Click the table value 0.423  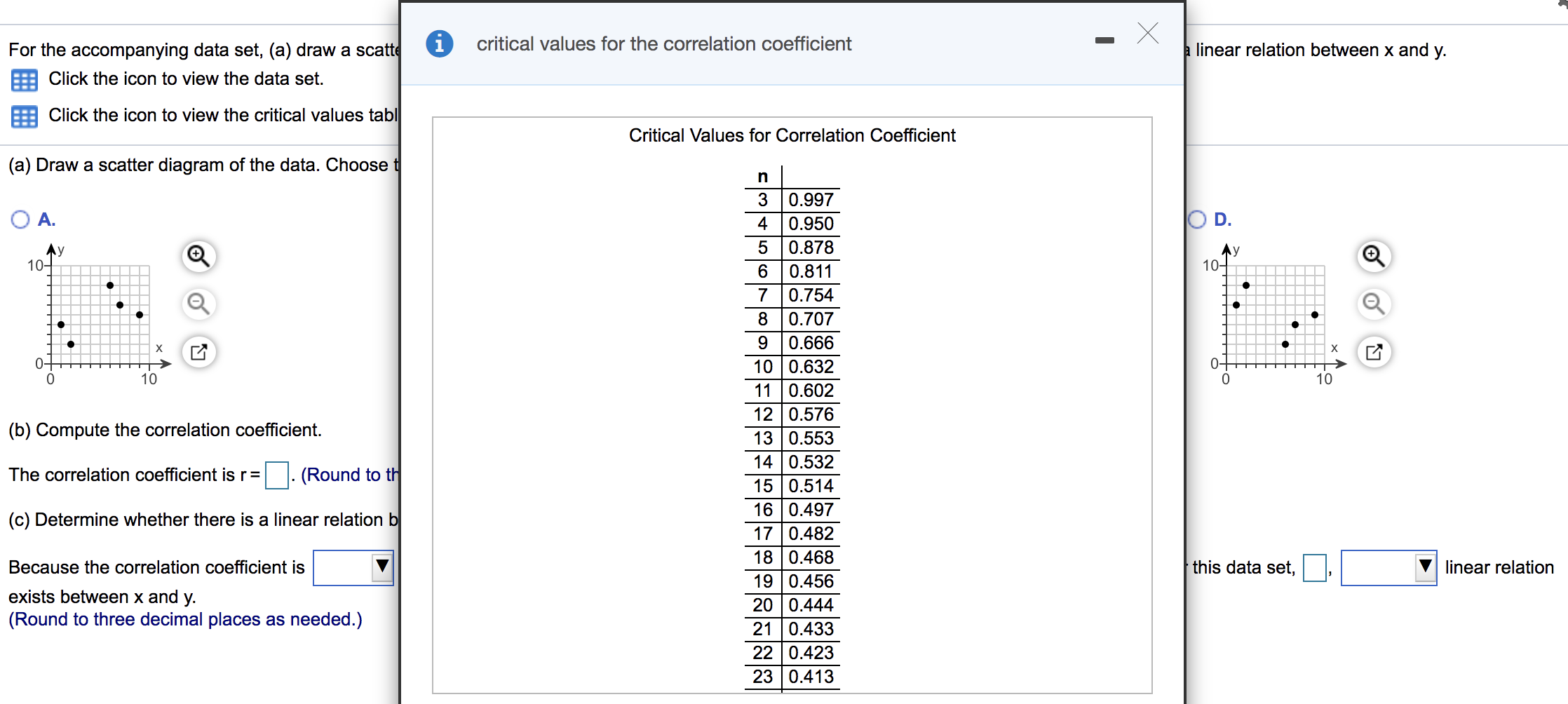click(811, 653)
